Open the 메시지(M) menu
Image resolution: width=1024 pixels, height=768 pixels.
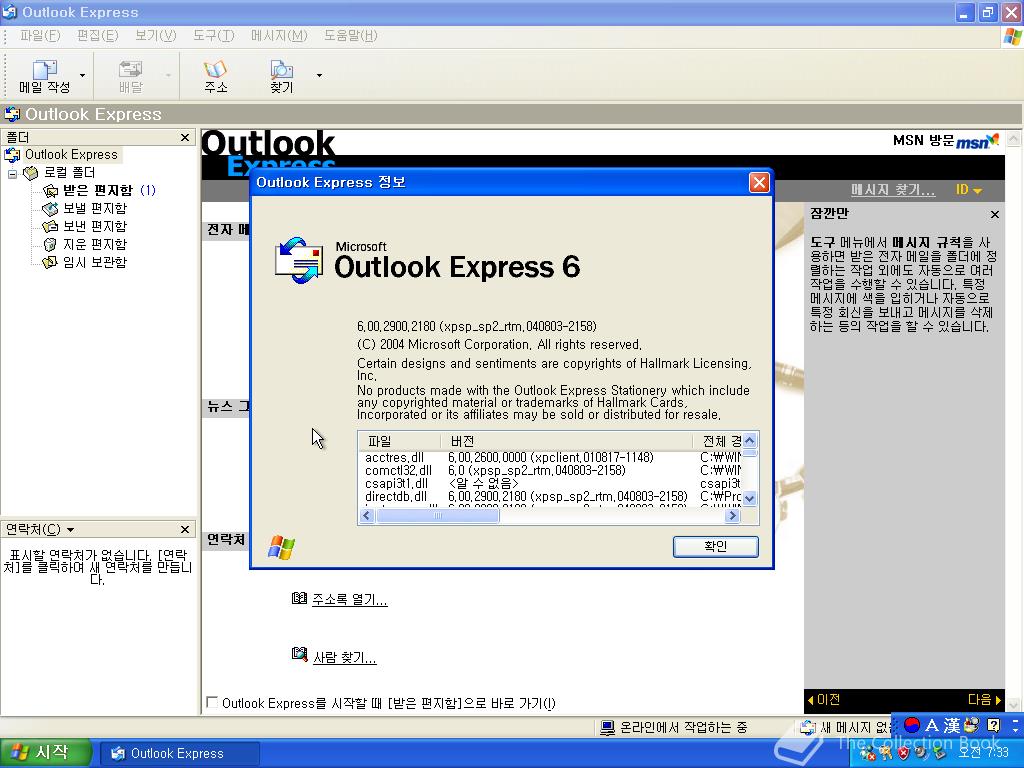279,35
